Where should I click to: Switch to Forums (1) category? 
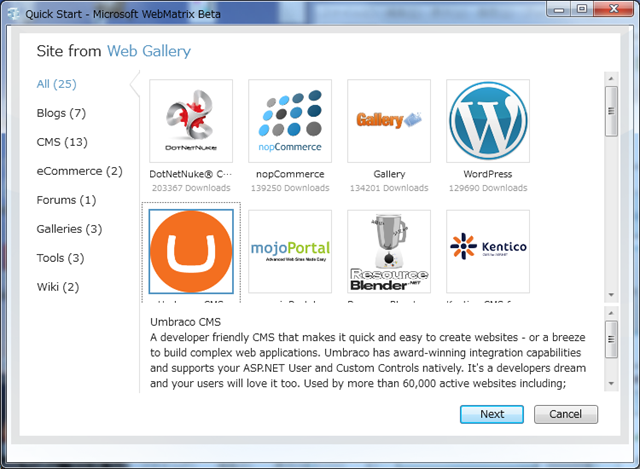tap(66, 200)
